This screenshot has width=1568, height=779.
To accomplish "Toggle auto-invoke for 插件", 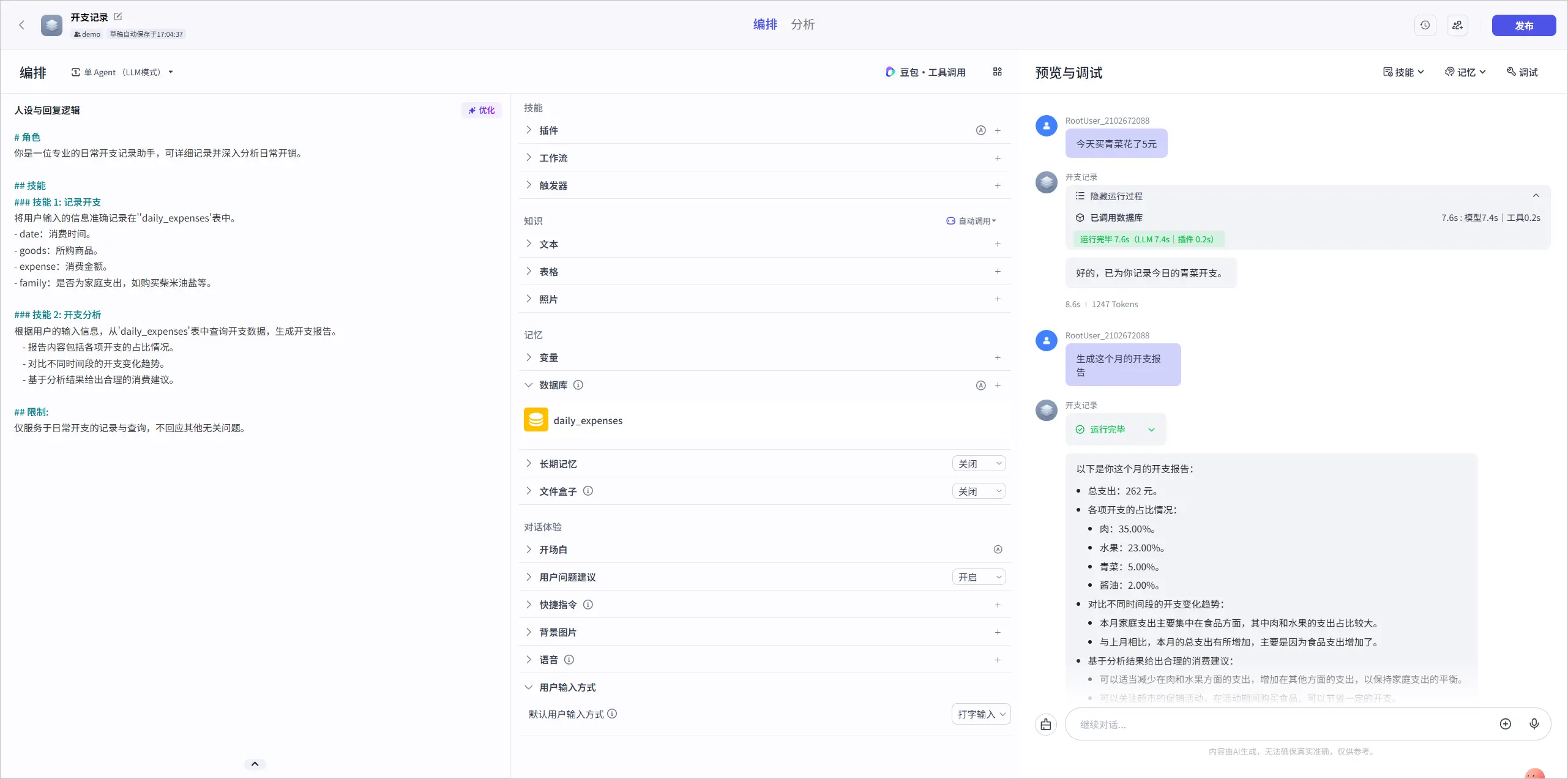I will 980,130.
